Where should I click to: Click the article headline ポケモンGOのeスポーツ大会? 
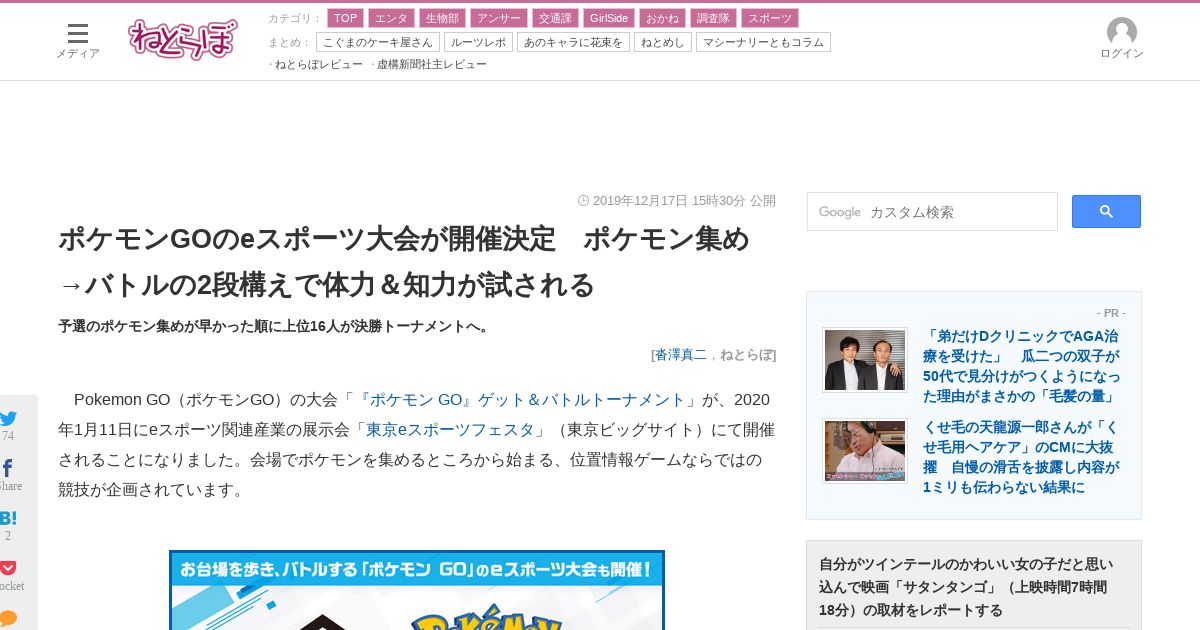[x=404, y=262]
